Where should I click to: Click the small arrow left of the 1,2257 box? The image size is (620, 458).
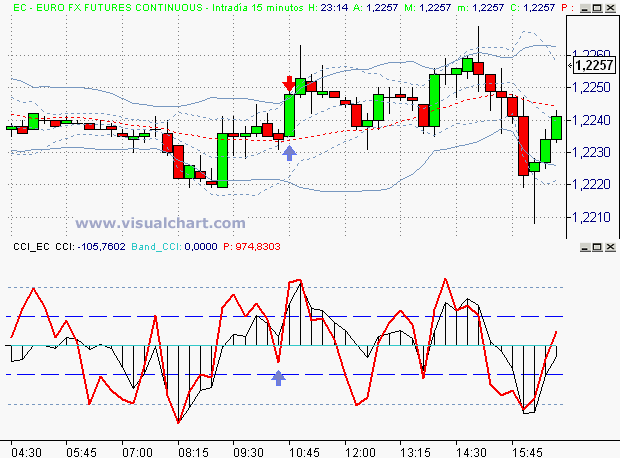tap(570, 65)
